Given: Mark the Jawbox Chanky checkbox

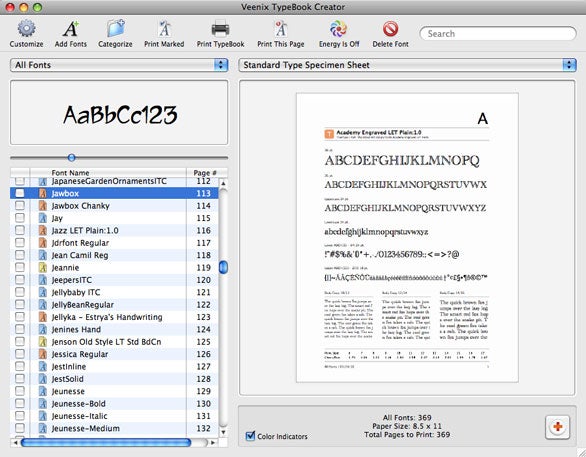Looking at the screenshot, I should point(19,205).
